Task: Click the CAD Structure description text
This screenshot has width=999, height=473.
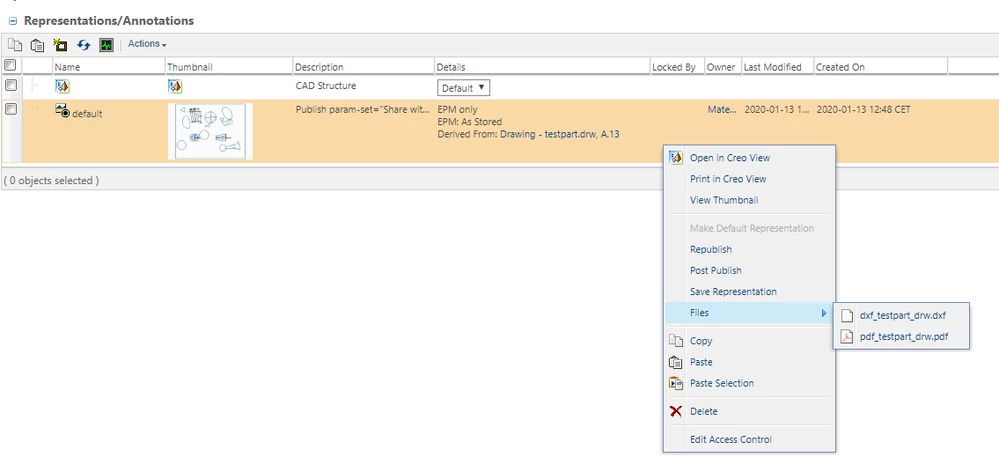Action: [x=326, y=85]
